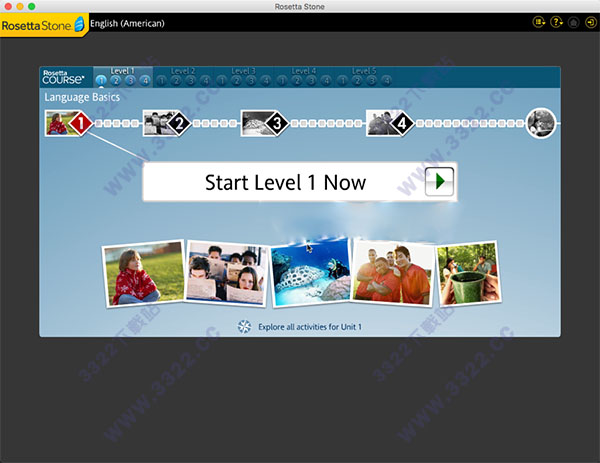The width and height of the screenshot is (600, 463).
Task: Select Unit 4 circle under Level 1
Action: coord(145,81)
